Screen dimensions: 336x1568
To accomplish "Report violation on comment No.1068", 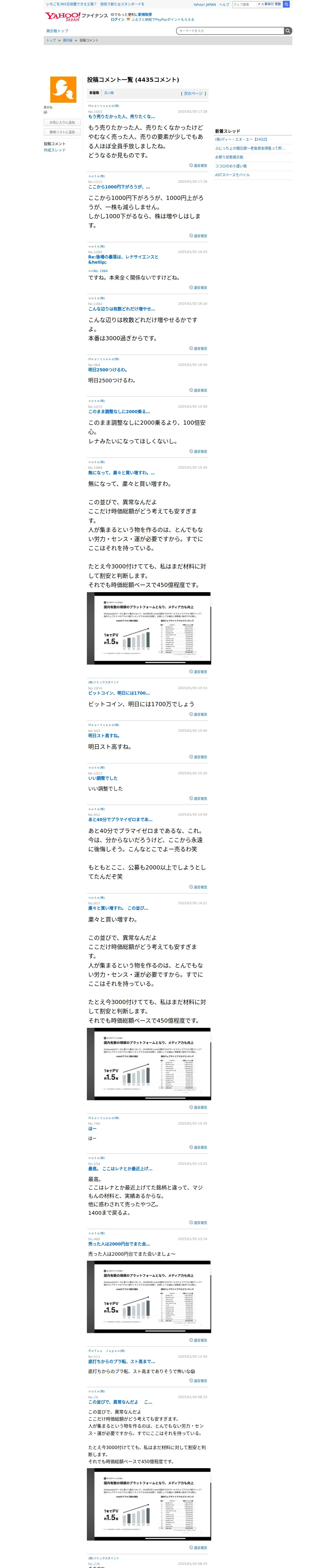I will (198, 672).
